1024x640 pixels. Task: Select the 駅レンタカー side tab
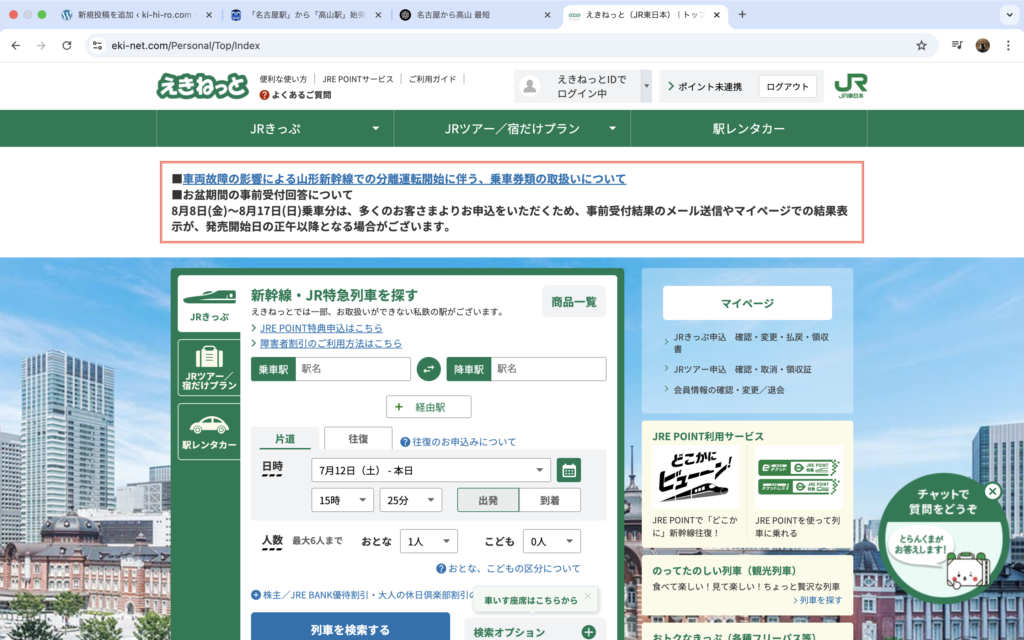pos(209,432)
